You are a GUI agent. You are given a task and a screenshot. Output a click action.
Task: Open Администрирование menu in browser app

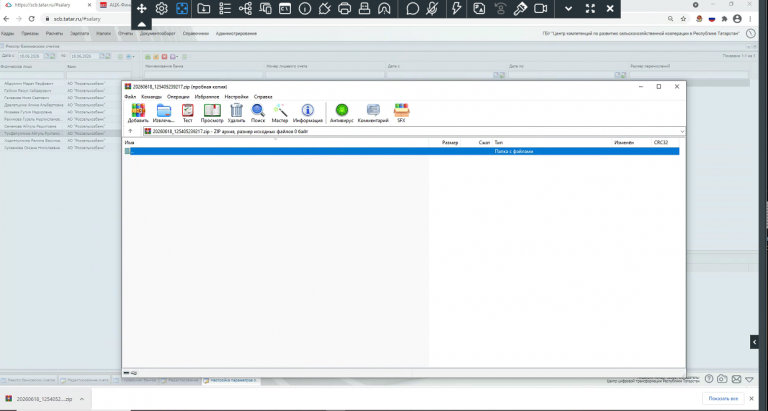236,34
